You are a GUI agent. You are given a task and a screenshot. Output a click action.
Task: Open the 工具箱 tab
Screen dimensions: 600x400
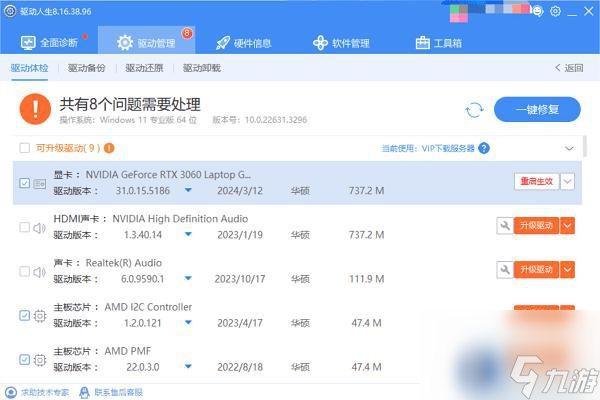(439, 43)
